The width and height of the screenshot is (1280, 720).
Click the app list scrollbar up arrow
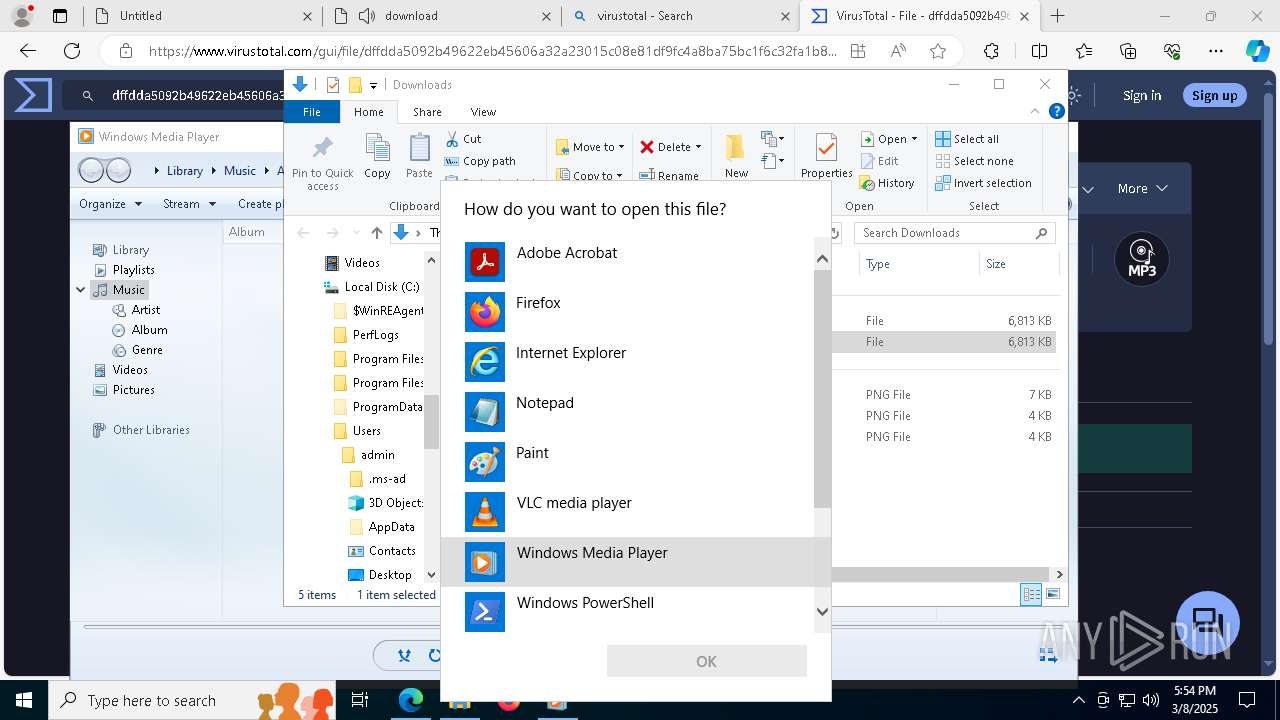pyautogui.click(x=822, y=259)
